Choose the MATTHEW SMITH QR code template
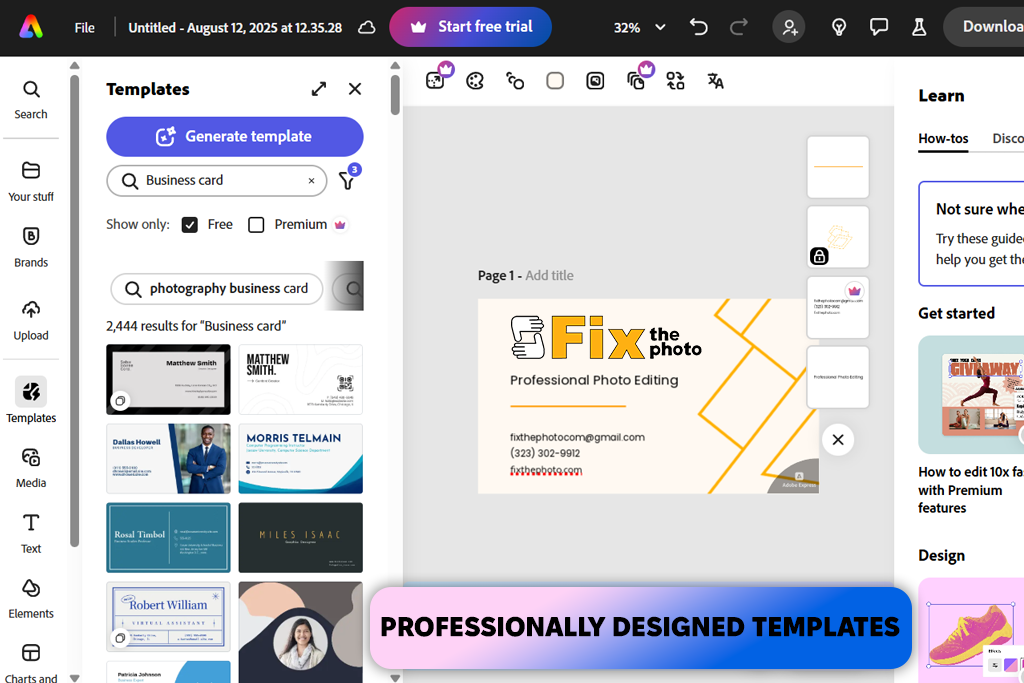1024x683 pixels. click(300, 379)
